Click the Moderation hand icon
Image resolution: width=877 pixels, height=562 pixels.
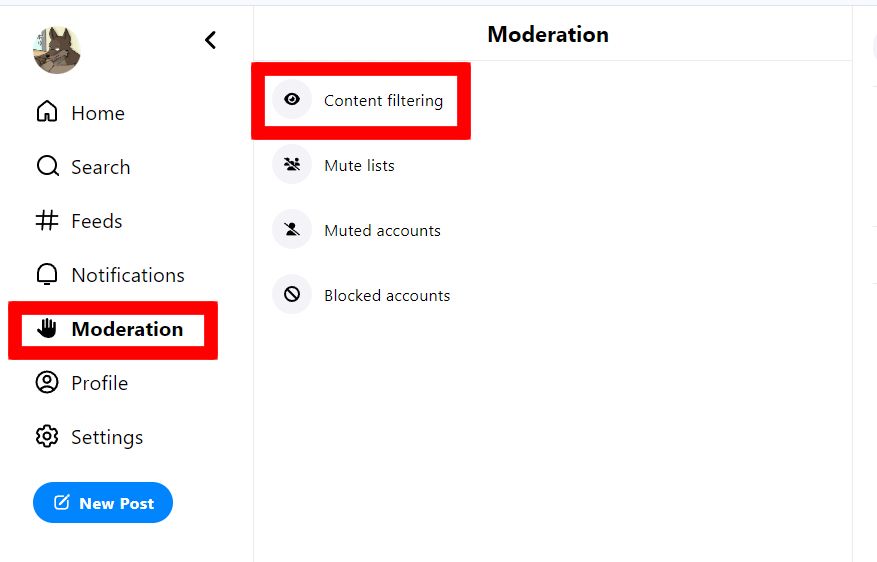click(x=47, y=328)
